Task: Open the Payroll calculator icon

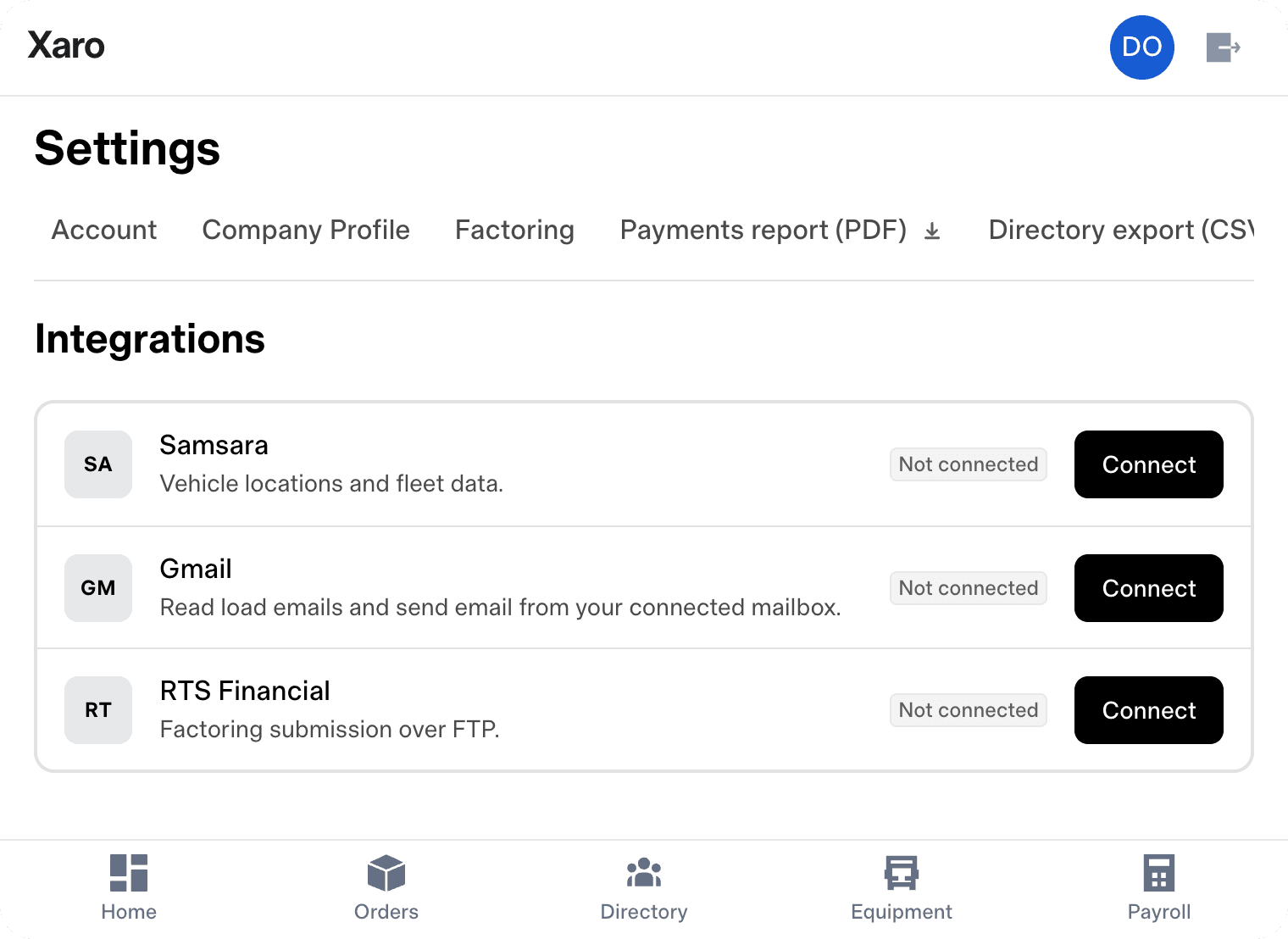Action: click(1159, 873)
